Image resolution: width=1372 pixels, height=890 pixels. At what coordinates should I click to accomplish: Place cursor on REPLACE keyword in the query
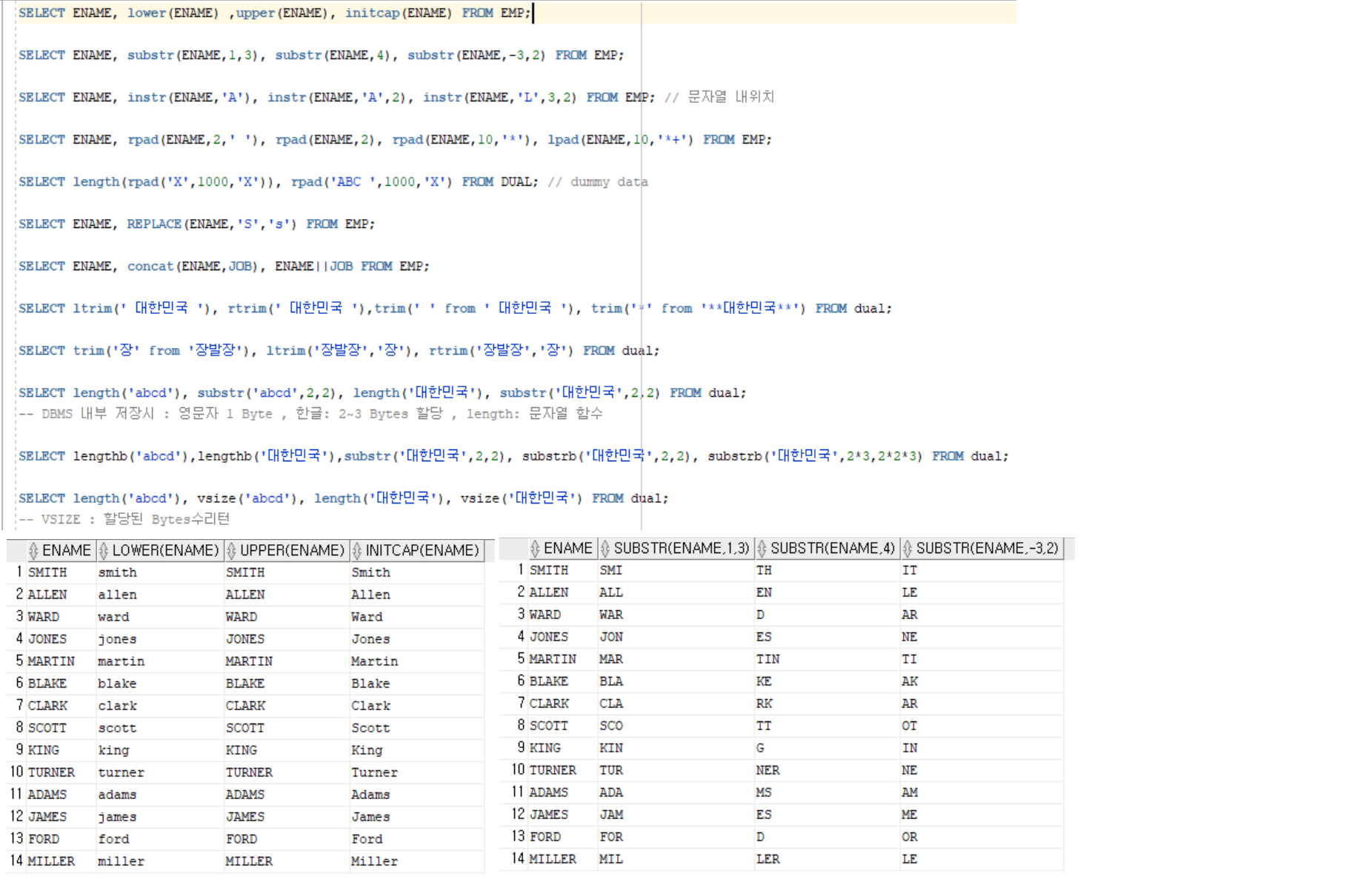click(153, 224)
